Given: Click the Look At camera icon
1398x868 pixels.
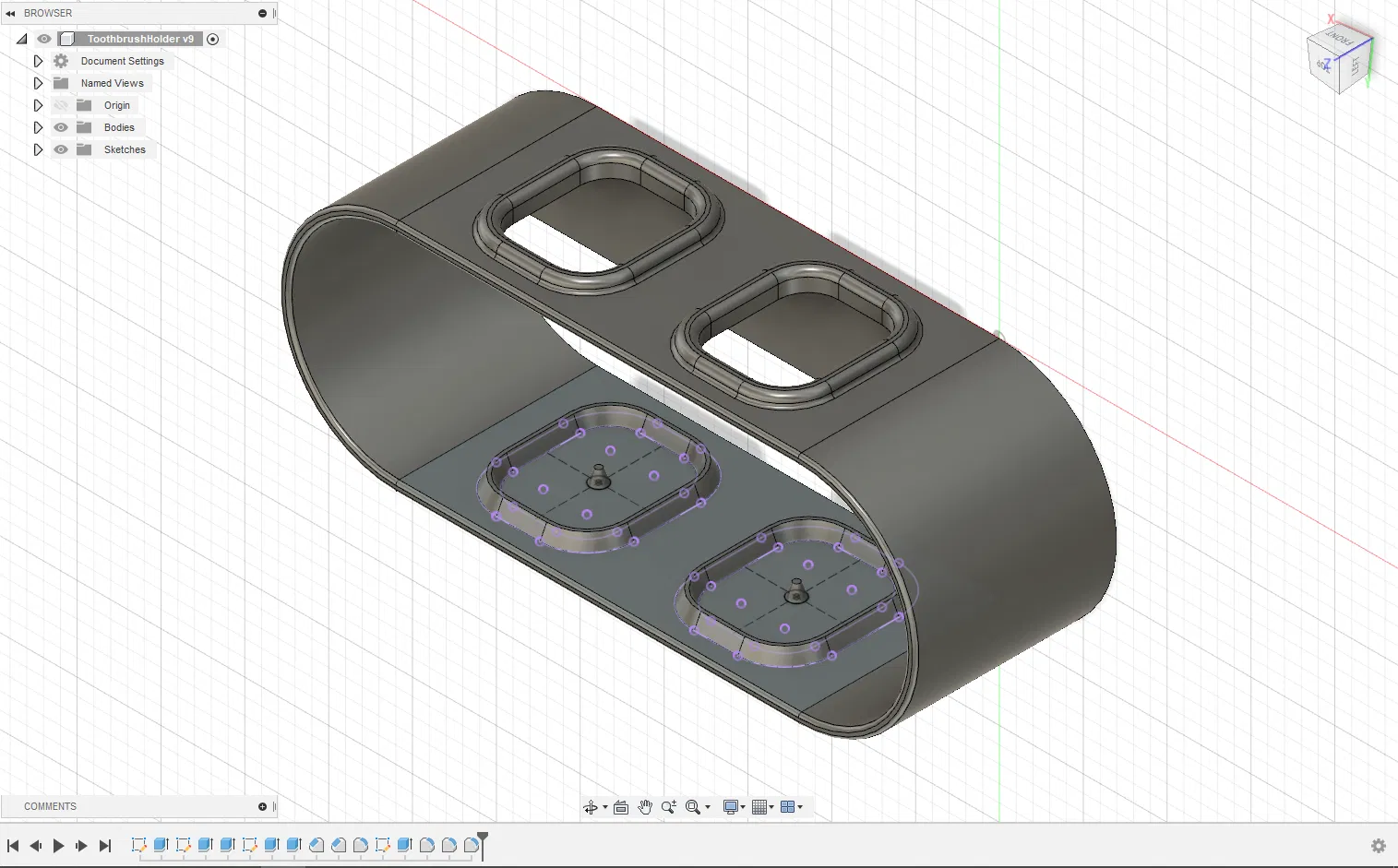Looking at the screenshot, I should point(621,807).
